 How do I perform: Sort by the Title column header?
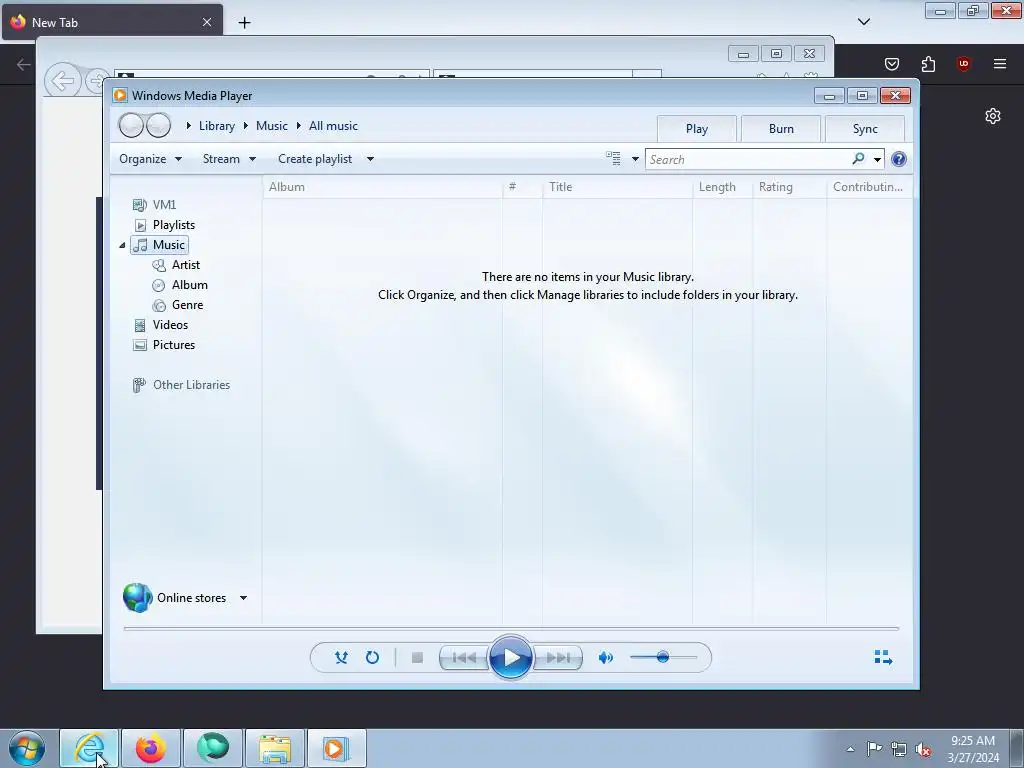pyautogui.click(x=617, y=187)
